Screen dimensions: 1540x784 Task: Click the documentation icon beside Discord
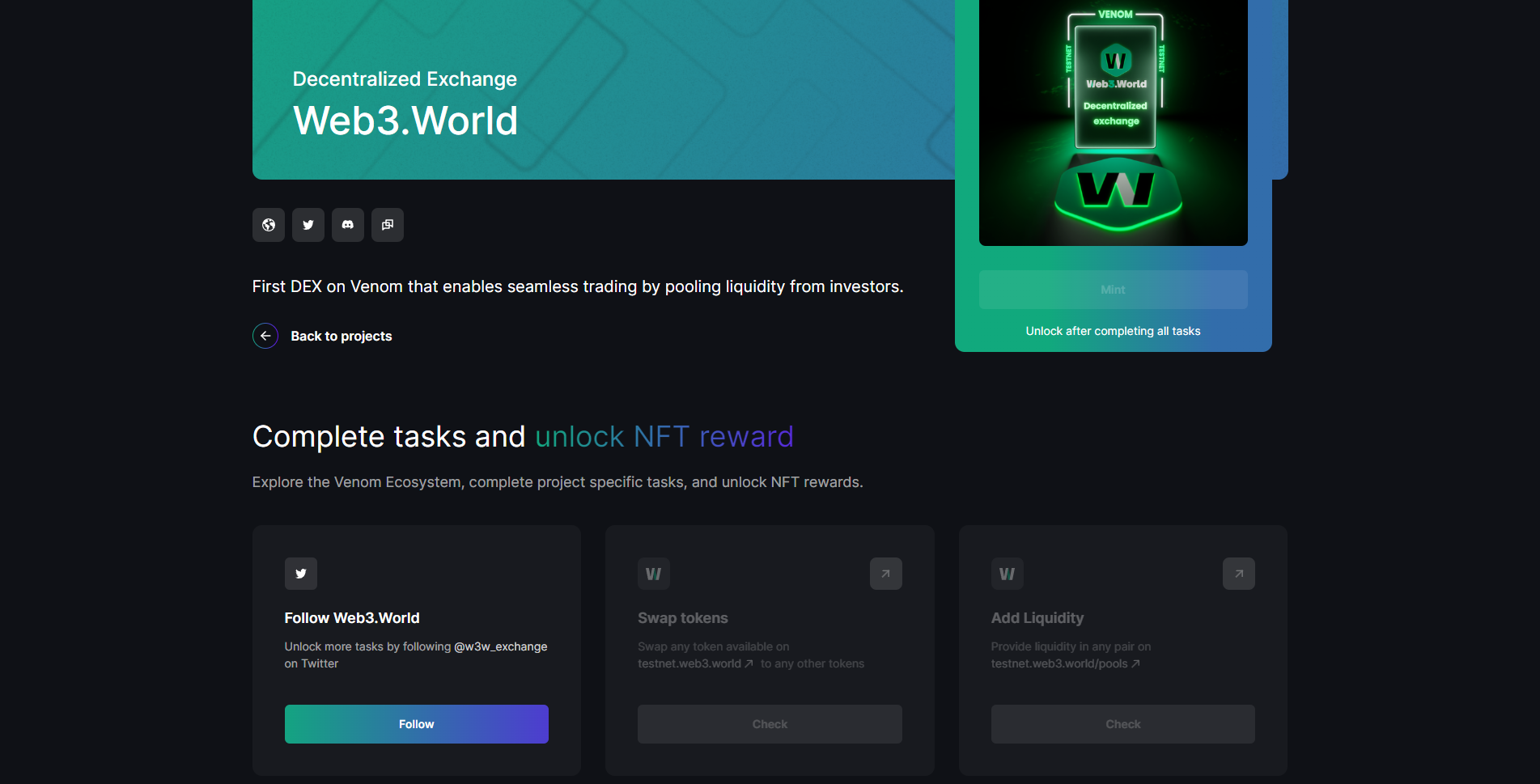pos(388,225)
